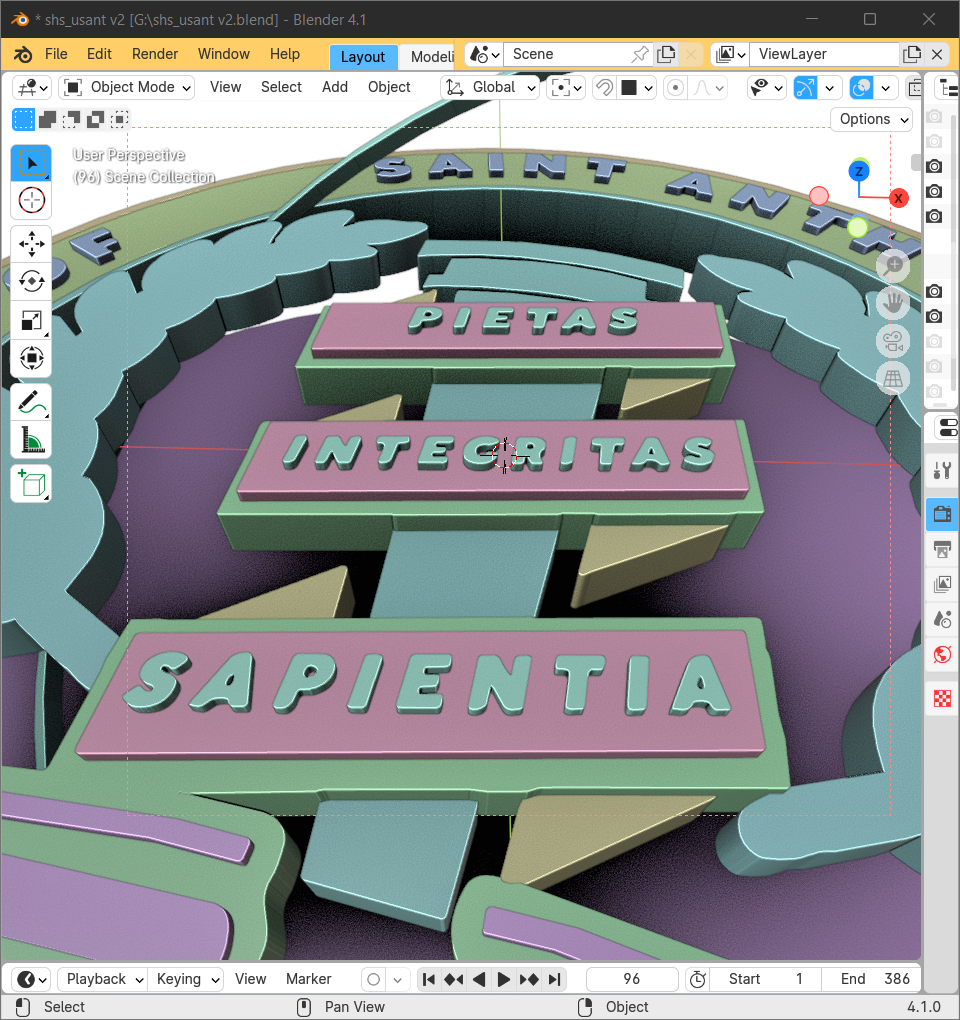
Task: Open the Keying dropdown in timeline
Action: coord(186,979)
